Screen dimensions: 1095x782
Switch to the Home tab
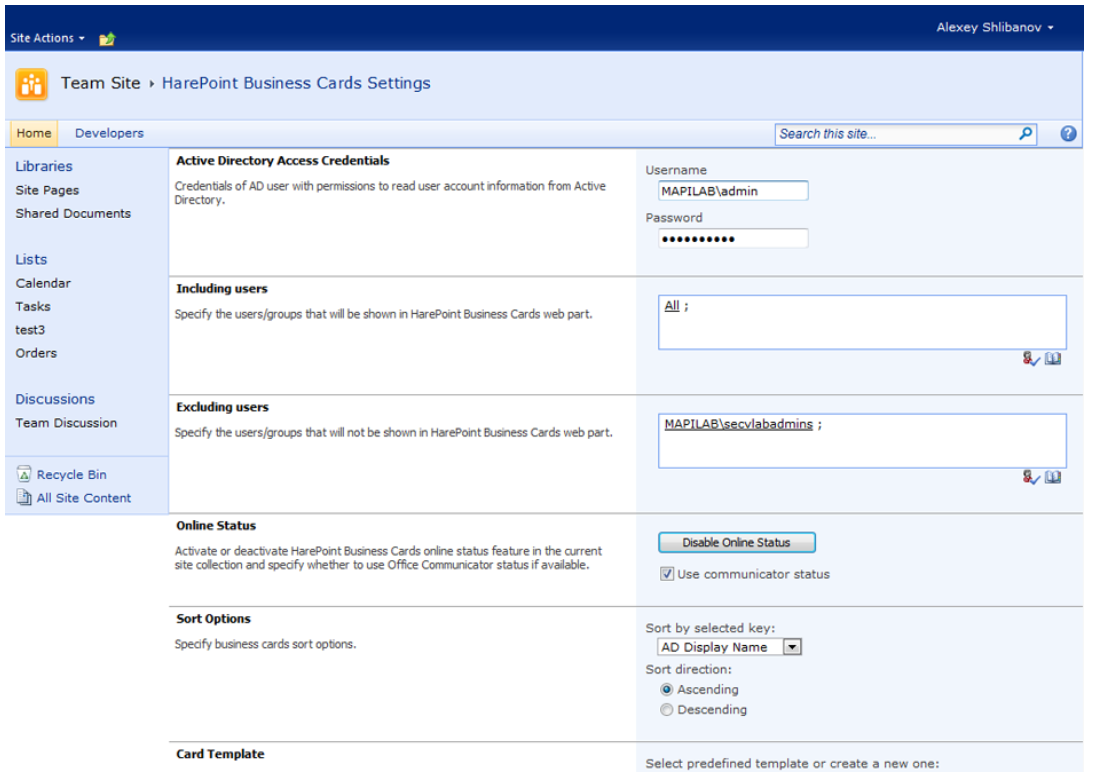tap(34, 133)
